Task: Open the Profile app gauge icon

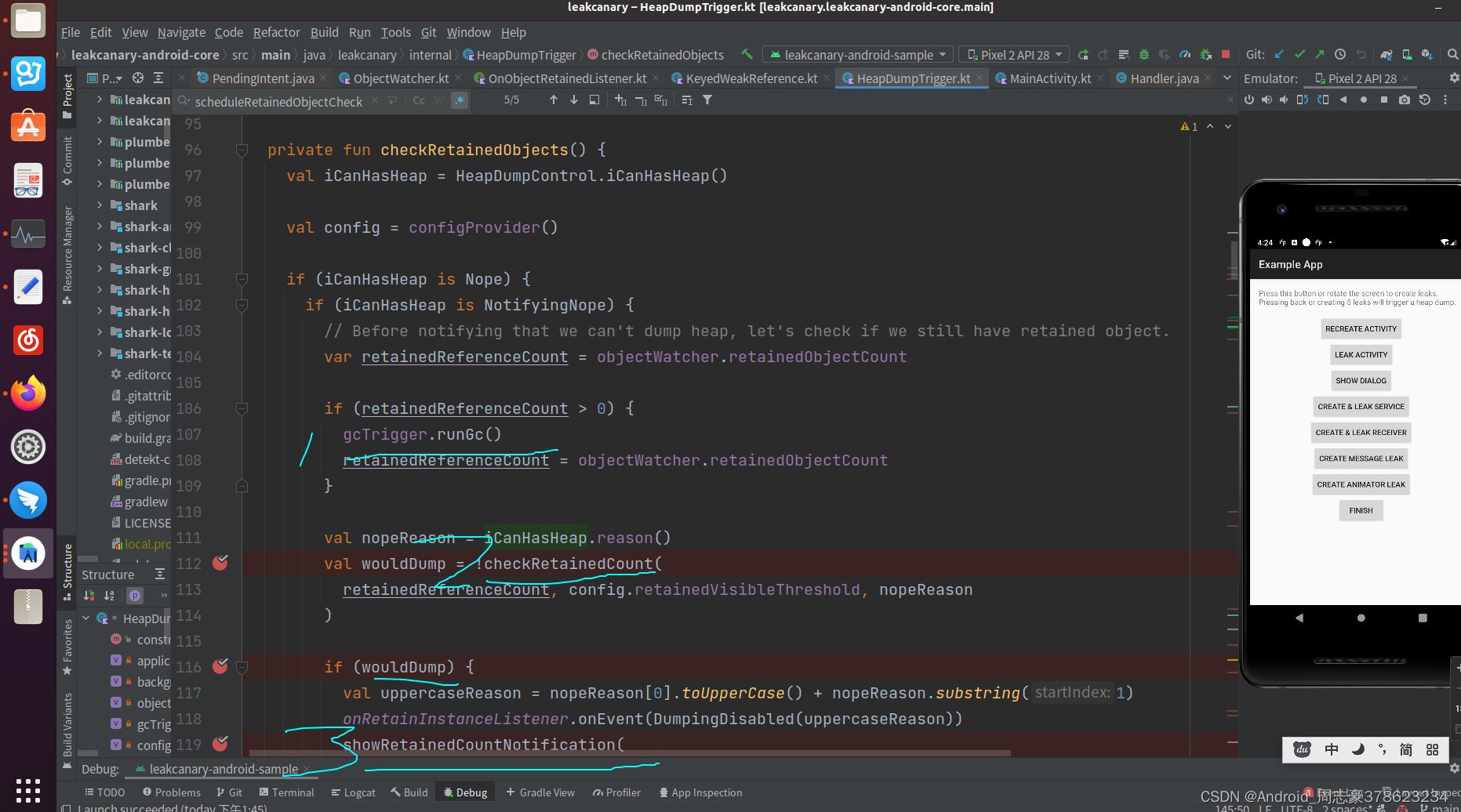Action: point(1185,55)
